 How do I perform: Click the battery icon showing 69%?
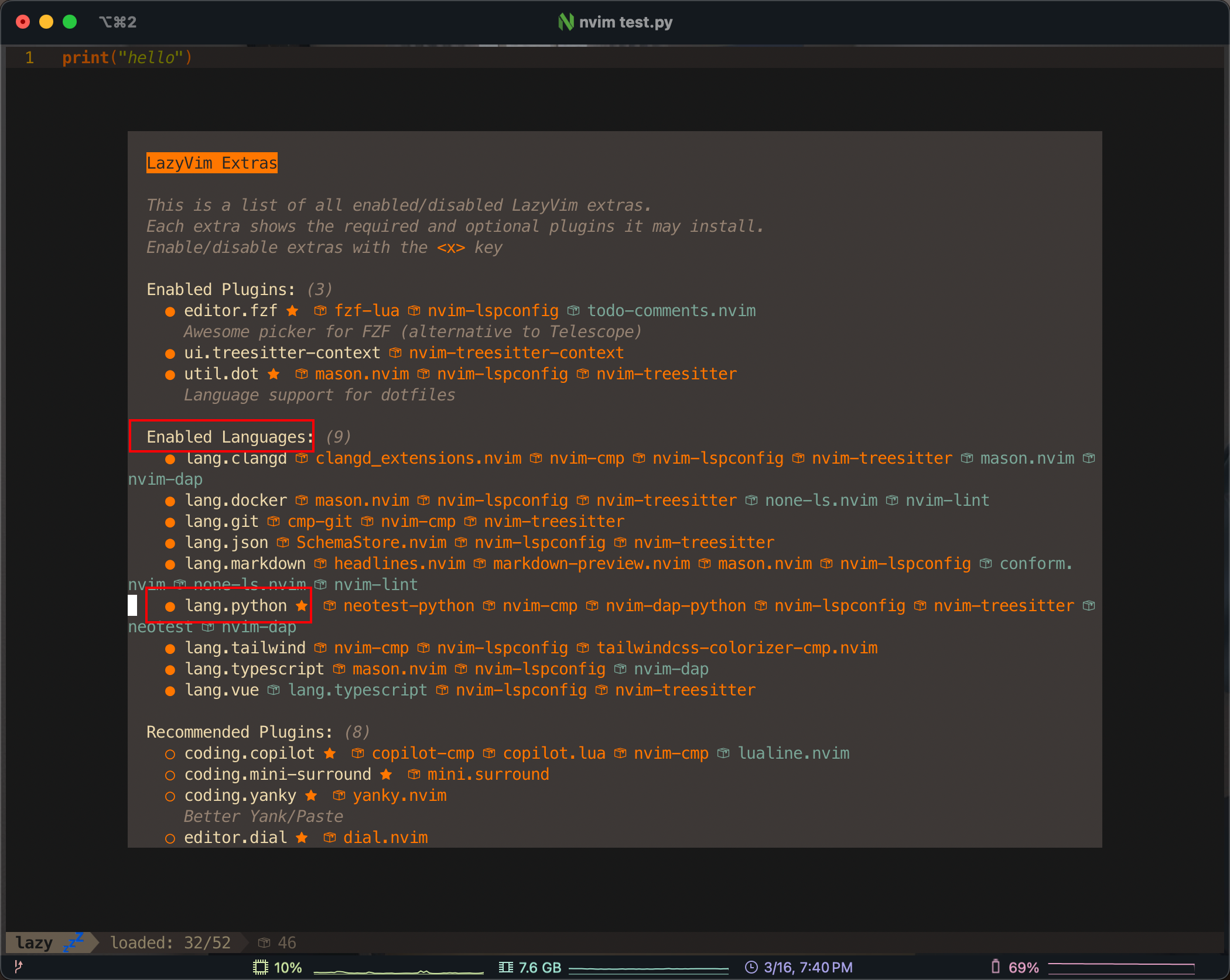(x=995, y=967)
